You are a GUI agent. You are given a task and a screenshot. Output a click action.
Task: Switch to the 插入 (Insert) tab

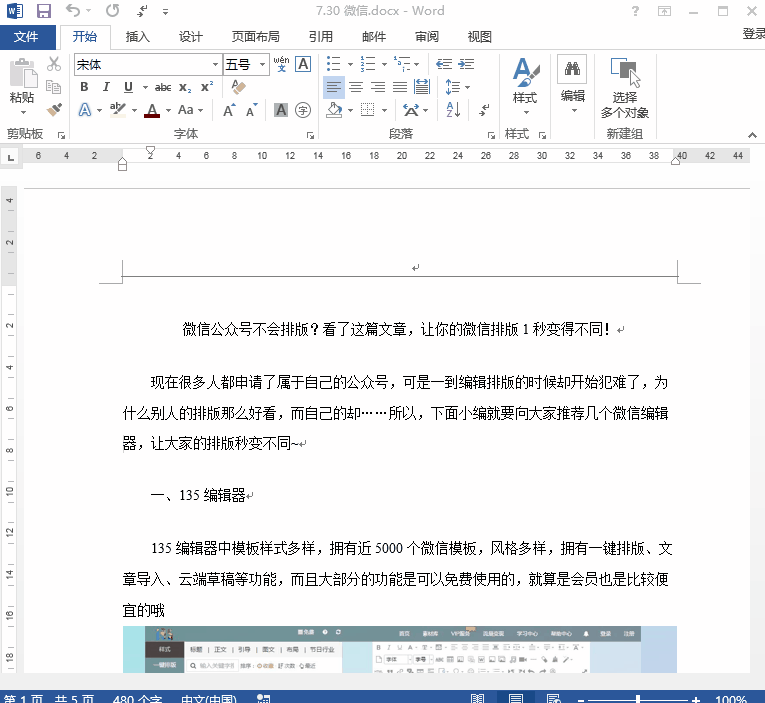[138, 37]
